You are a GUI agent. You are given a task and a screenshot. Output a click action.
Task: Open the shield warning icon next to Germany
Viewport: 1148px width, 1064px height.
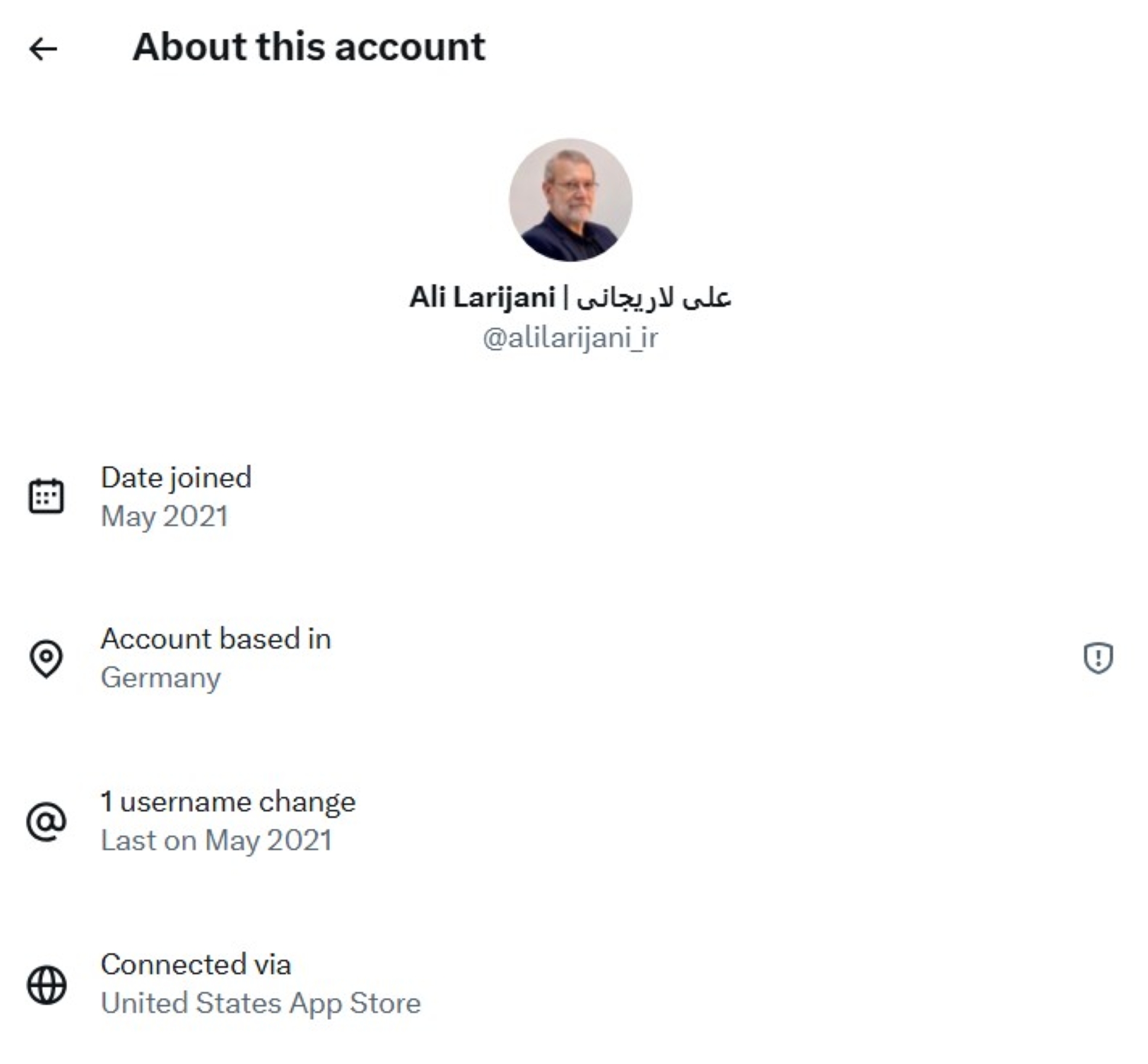pyautogui.click(x=1098, y=657)
